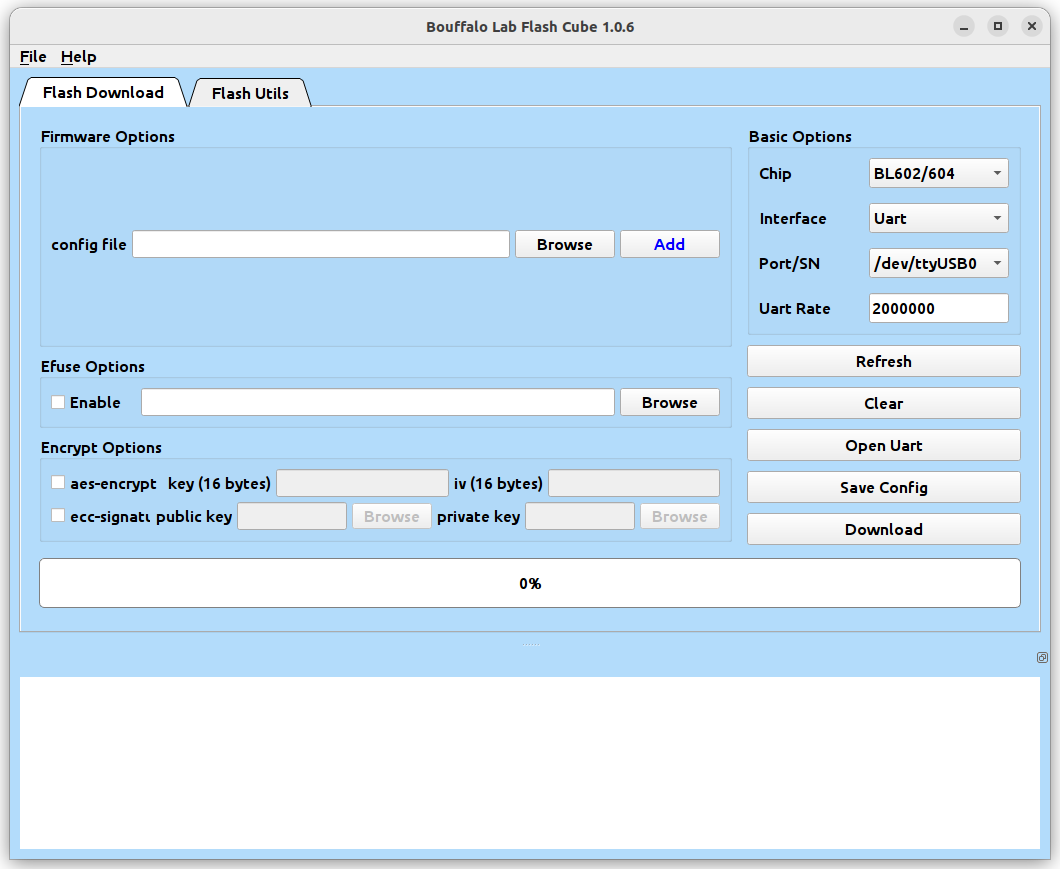
Task: Select the Flash Download tab
Action: (103, 93)
